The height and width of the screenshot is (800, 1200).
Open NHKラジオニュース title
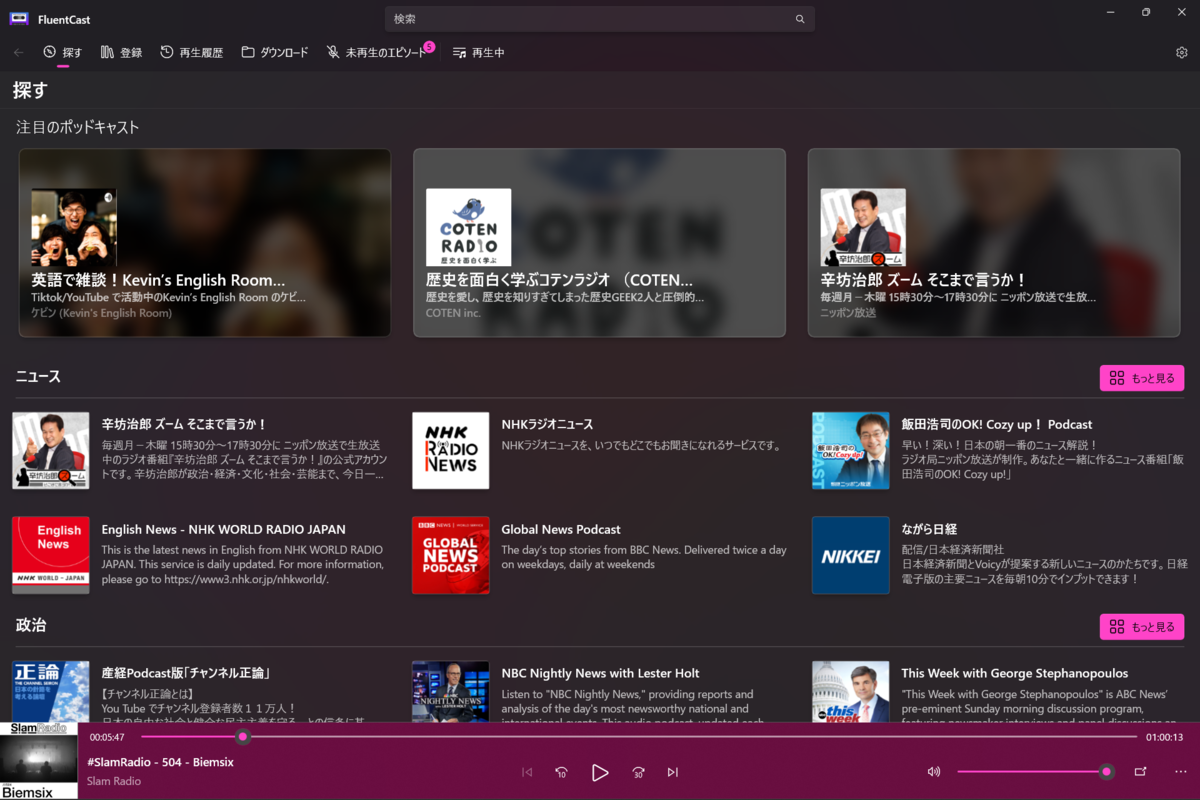(547, 425)
